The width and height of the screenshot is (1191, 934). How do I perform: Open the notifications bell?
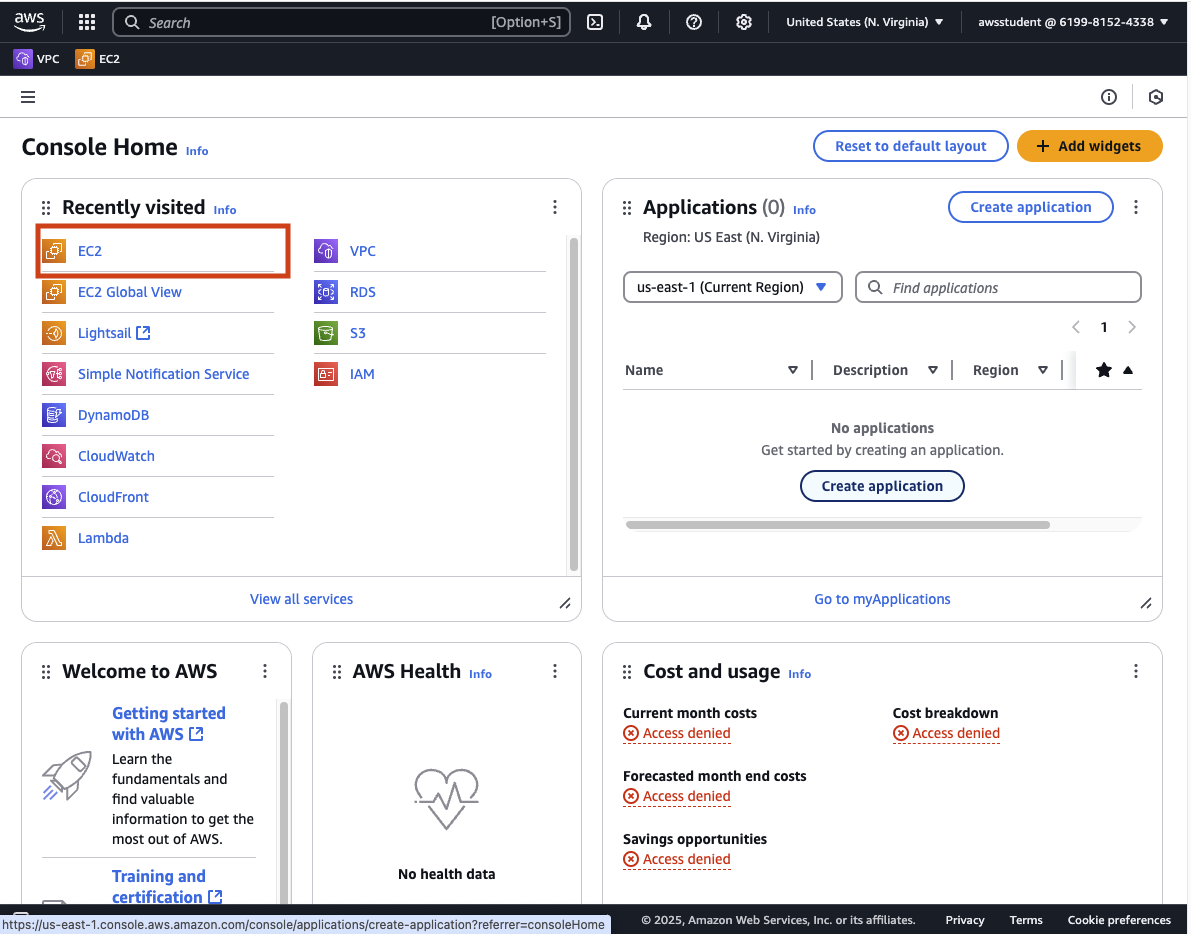644,22
